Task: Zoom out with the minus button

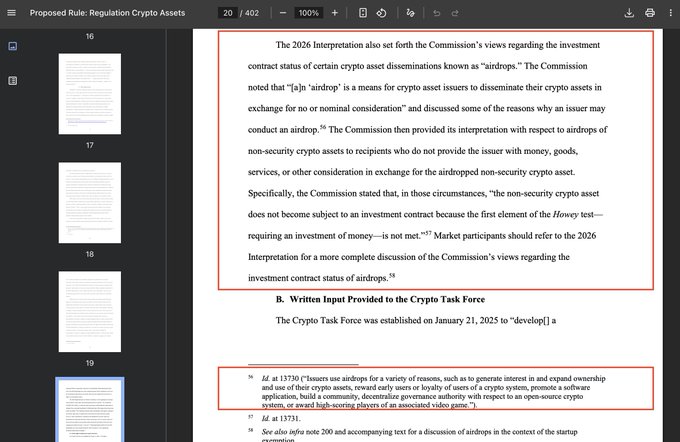Action: pyautogui.click(x=283, y=13)
